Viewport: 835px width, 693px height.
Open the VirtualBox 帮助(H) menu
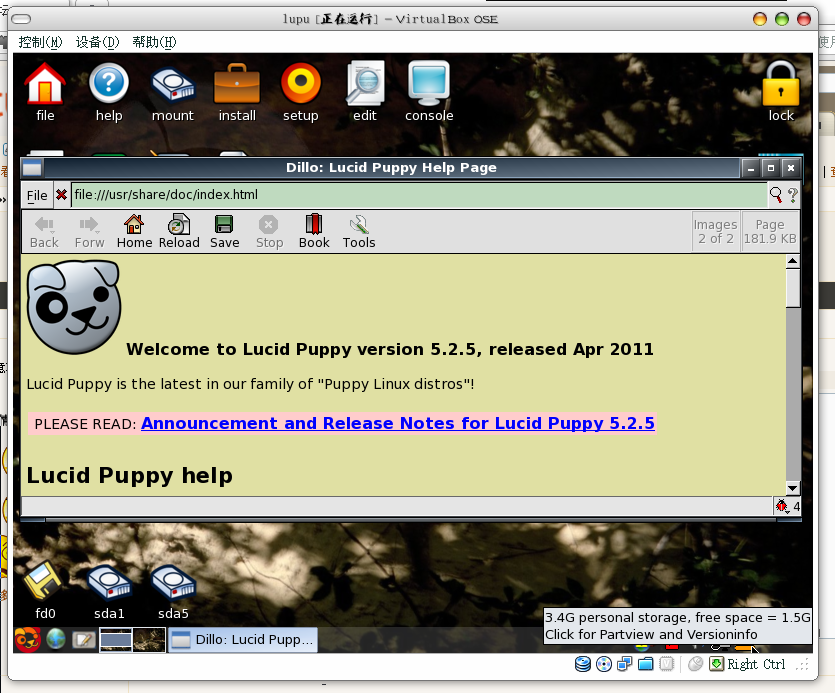point(154,42)
